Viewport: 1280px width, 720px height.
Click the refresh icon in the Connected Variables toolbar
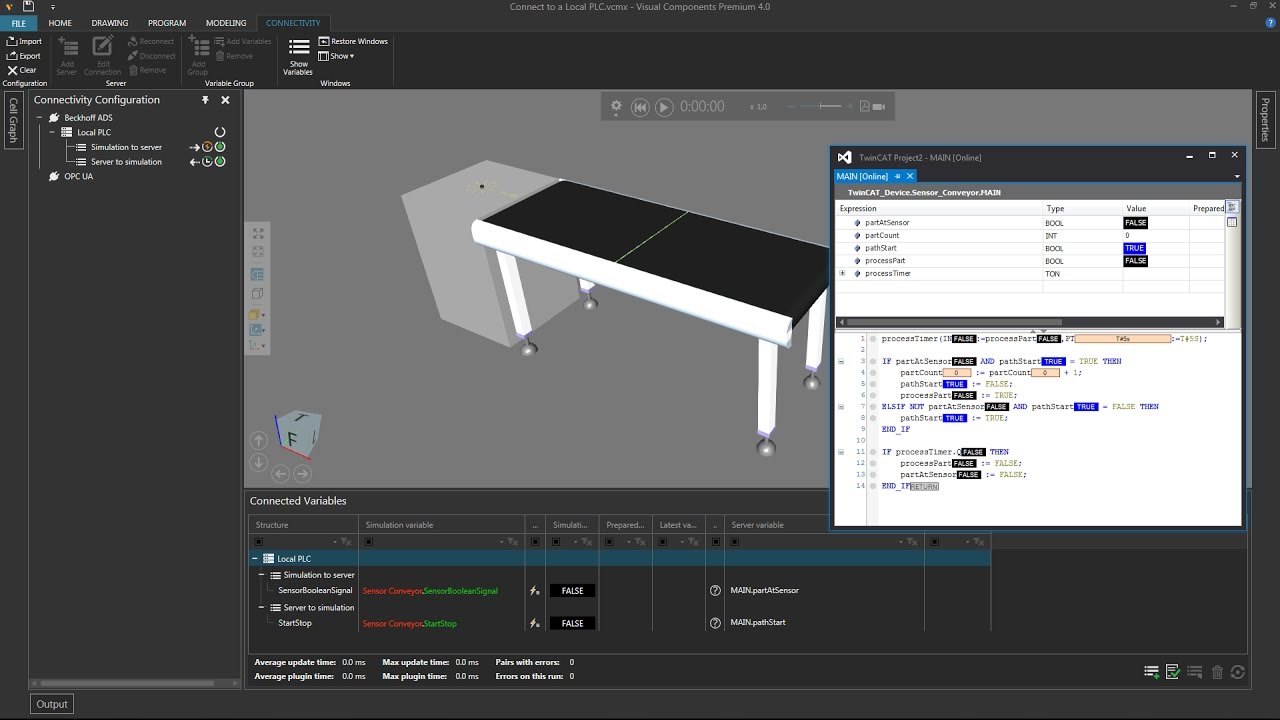click(x=1238, y=671)
